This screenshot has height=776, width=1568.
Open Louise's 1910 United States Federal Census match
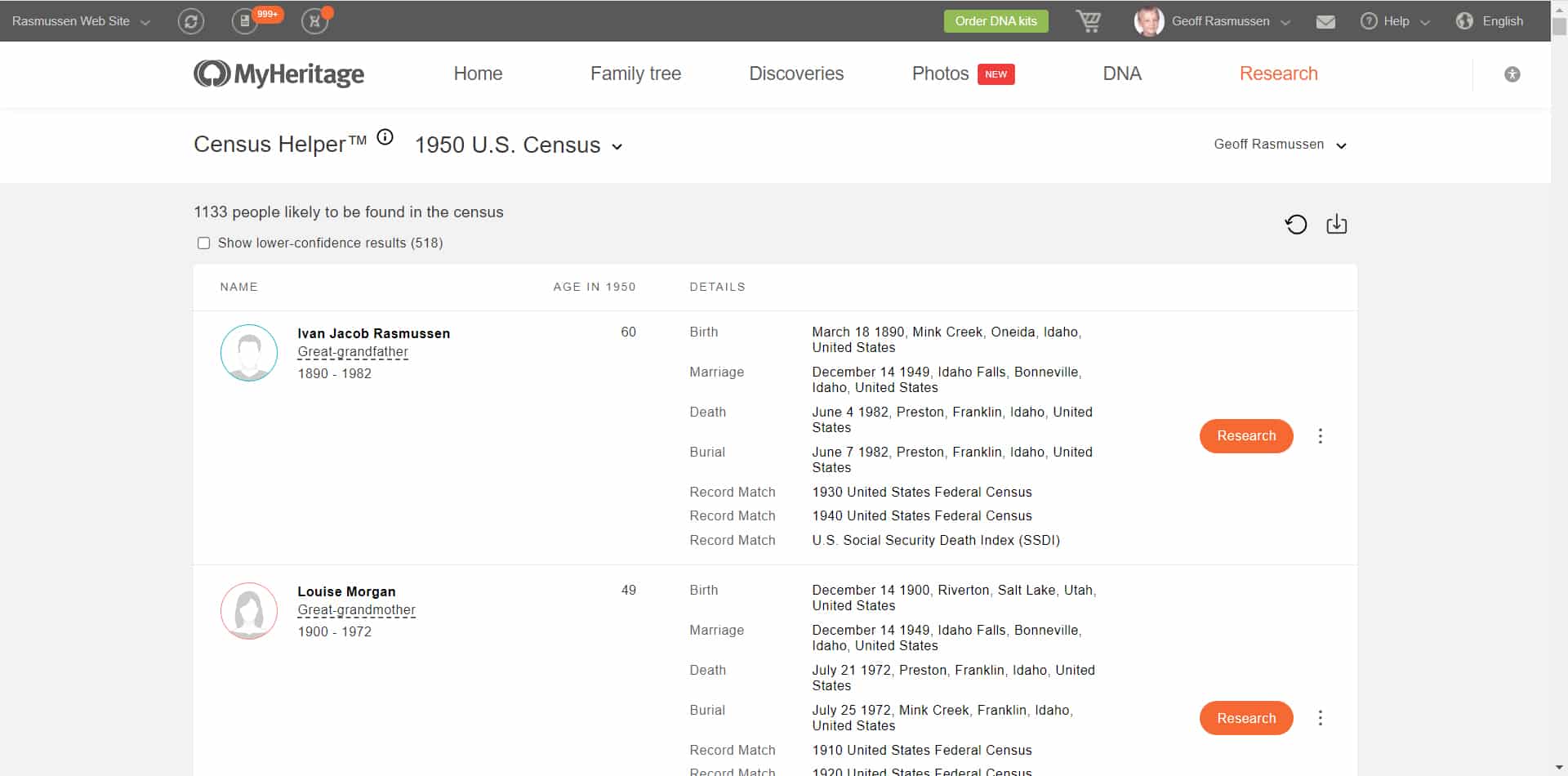point(922,750)
